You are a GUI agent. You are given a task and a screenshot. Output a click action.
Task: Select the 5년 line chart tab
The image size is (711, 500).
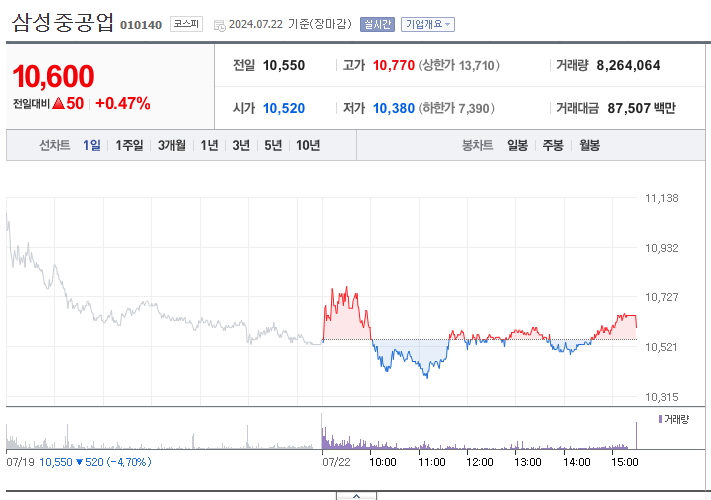273,145
